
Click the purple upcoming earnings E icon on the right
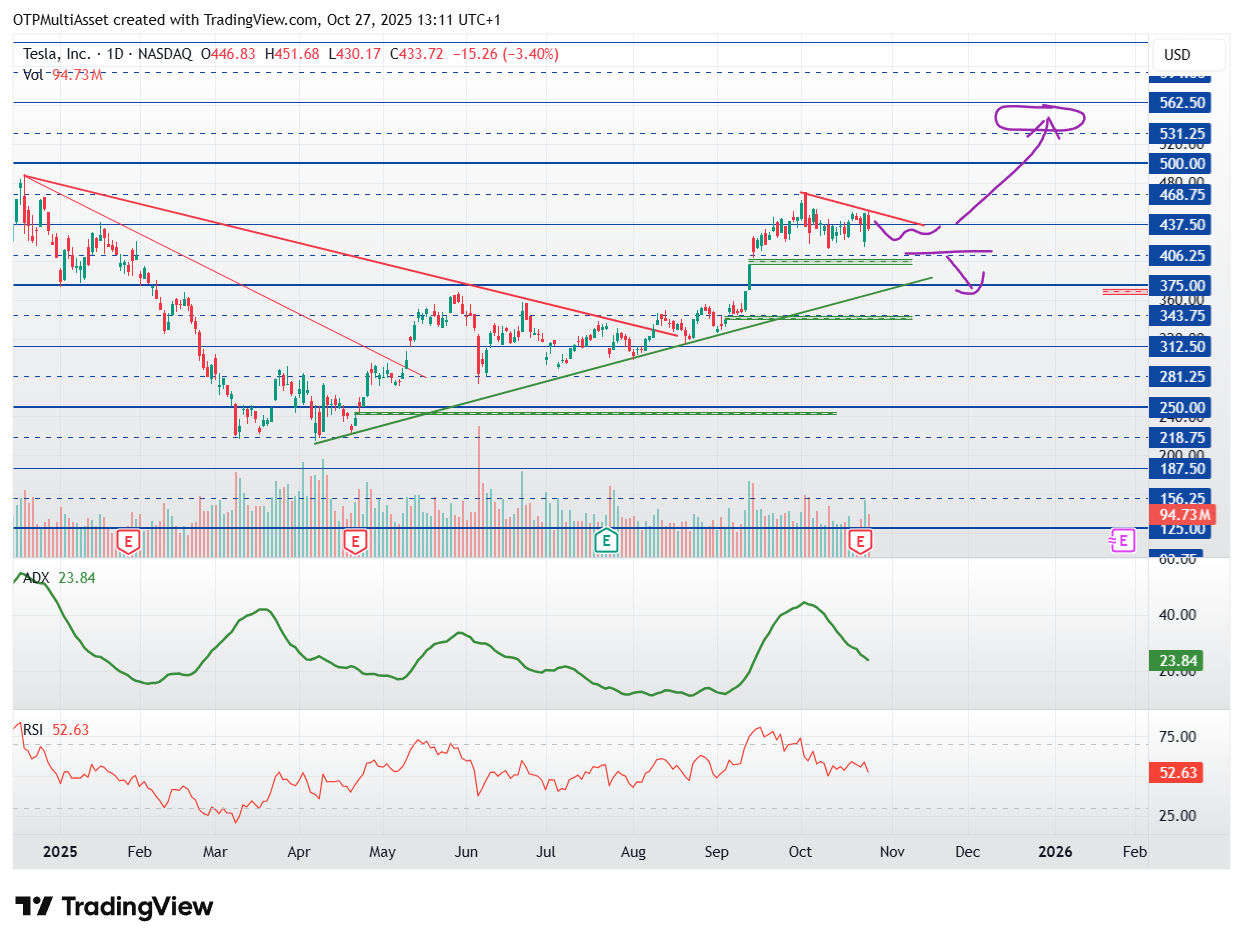click(x=1122, y=540)
